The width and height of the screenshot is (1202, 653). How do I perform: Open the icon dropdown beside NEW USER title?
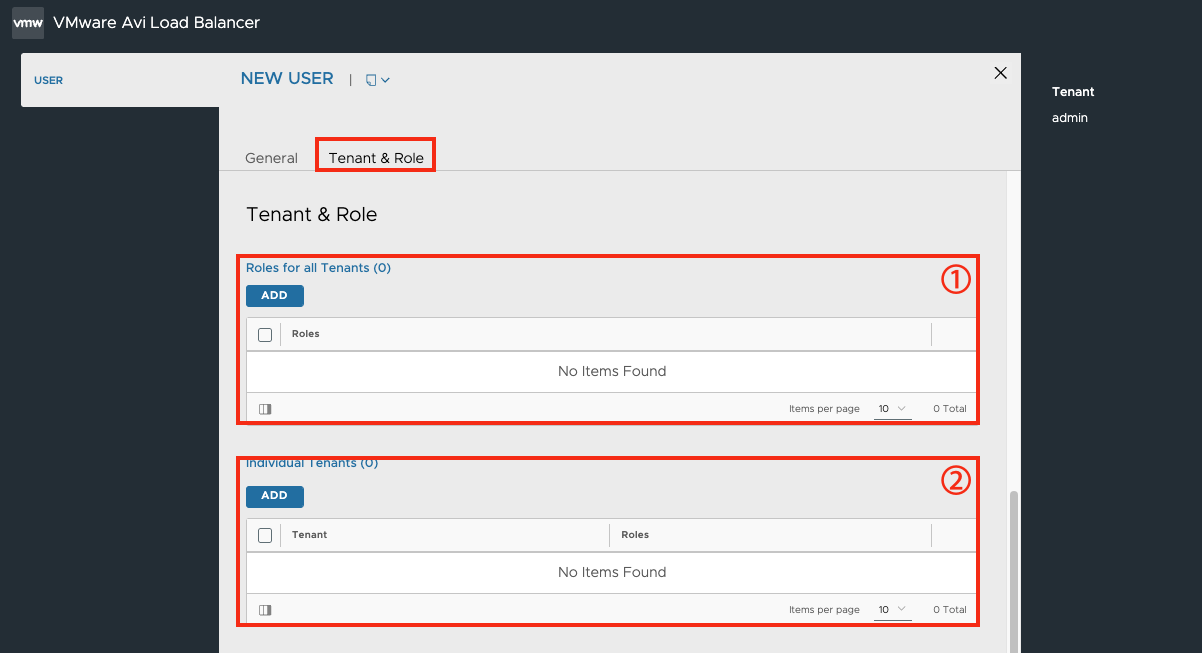point(377,80)
